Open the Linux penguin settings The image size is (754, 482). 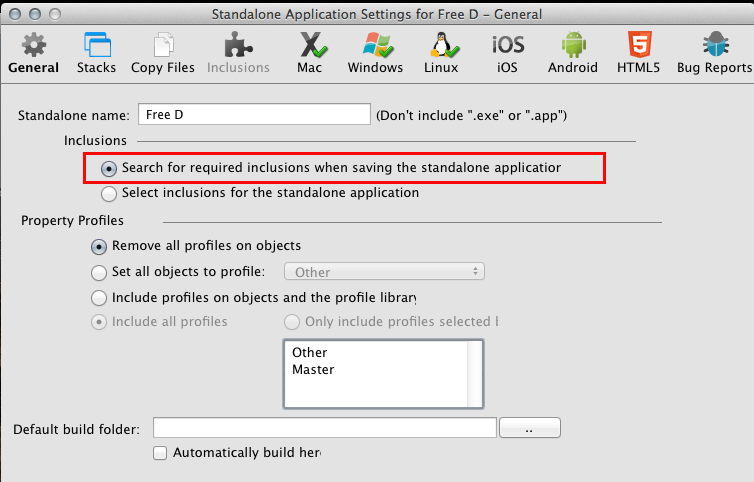click(x=442, y=53)
